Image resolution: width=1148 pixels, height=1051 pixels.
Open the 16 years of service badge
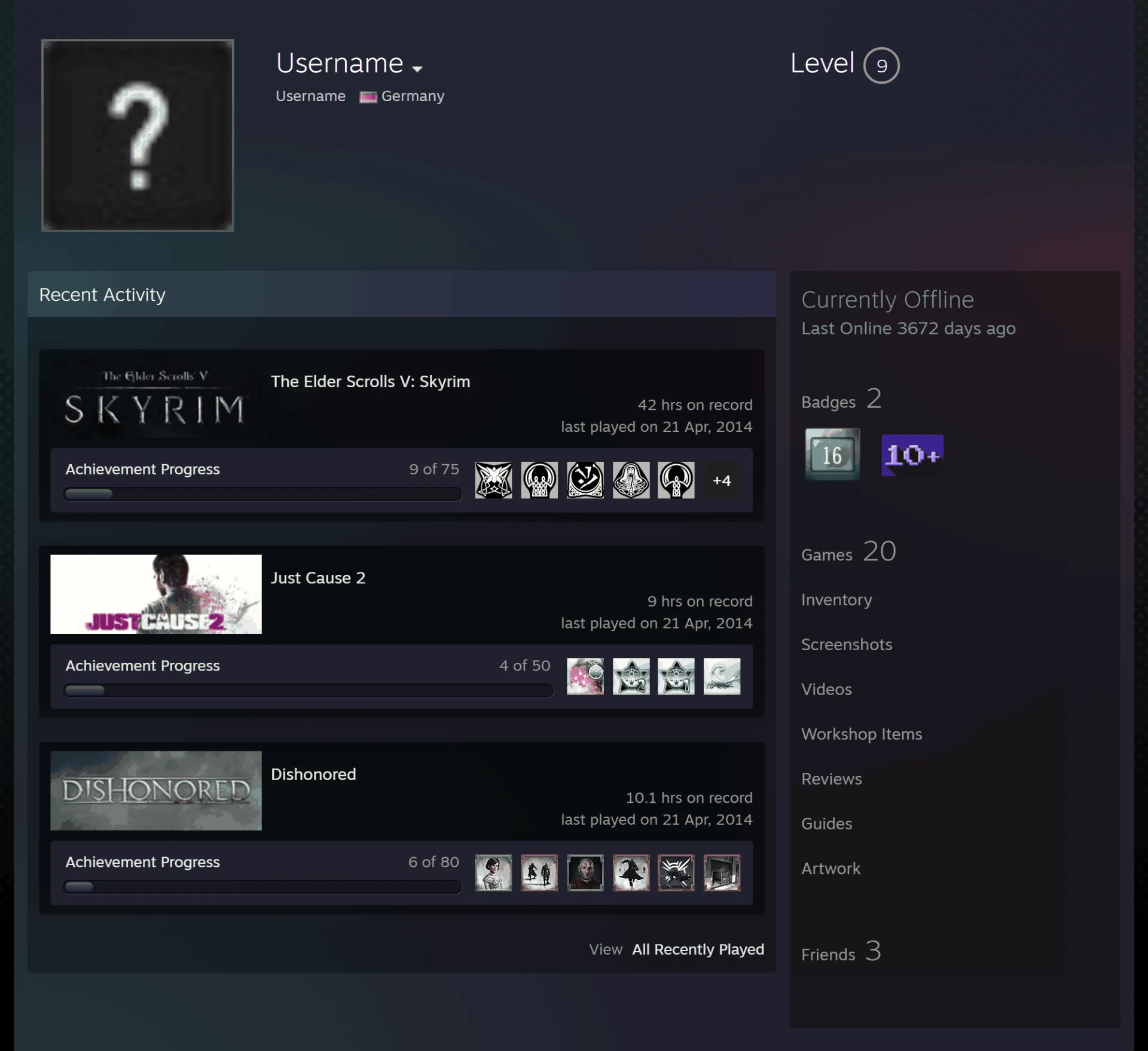click(x=832, y=454)
